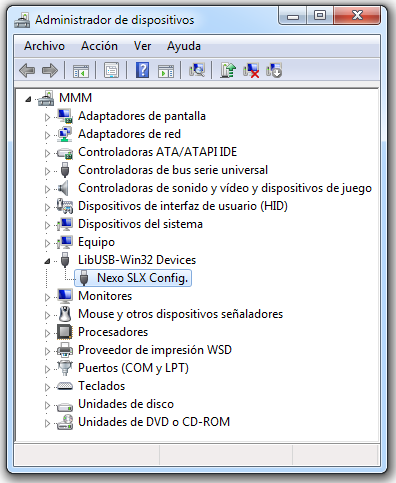396x483 pixels.
Task: Click the keyboard icon beside Teclados
Action: (65, 386)
